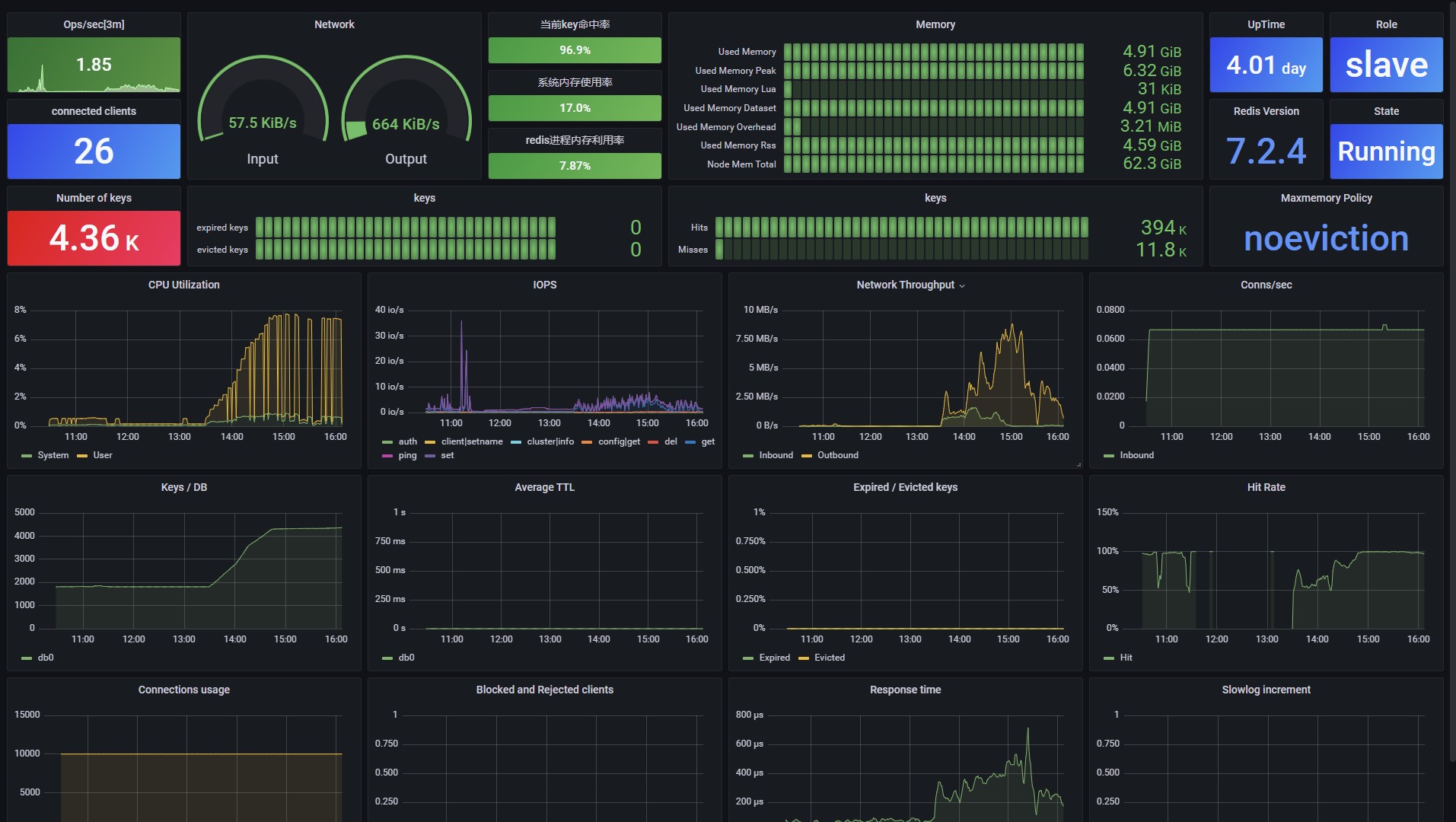Image resolution: width=1456 pixels, height=822 pixels.
Task: Click the 4.36 K number of keys value
Action: point(94,238)
